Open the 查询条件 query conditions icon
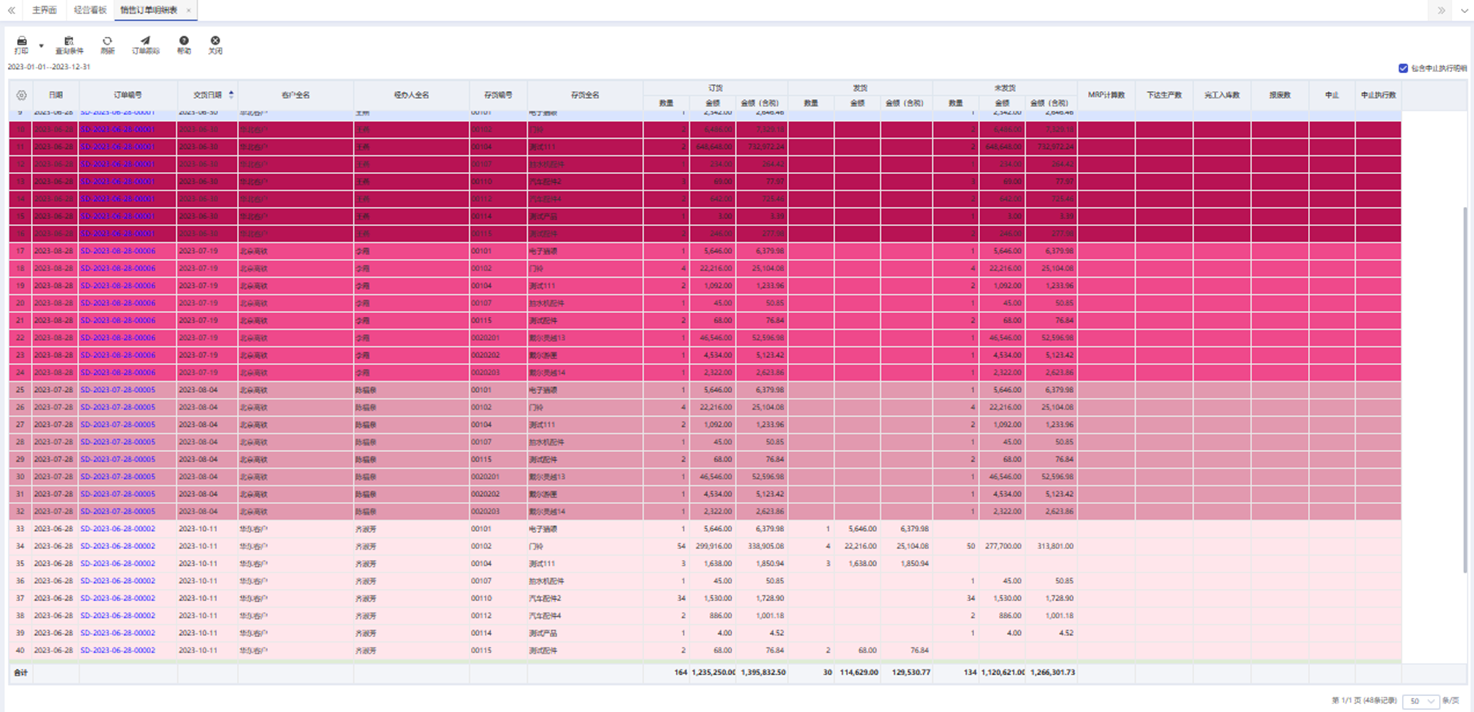 [x=69, y=44]
